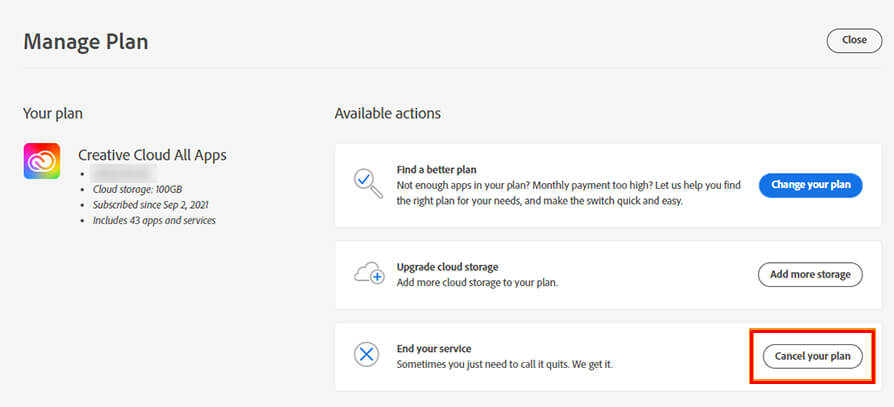The image size is (894, 407).
Task: Click the Cloud storage: 100GB bullet
Action: click(137, 188)
